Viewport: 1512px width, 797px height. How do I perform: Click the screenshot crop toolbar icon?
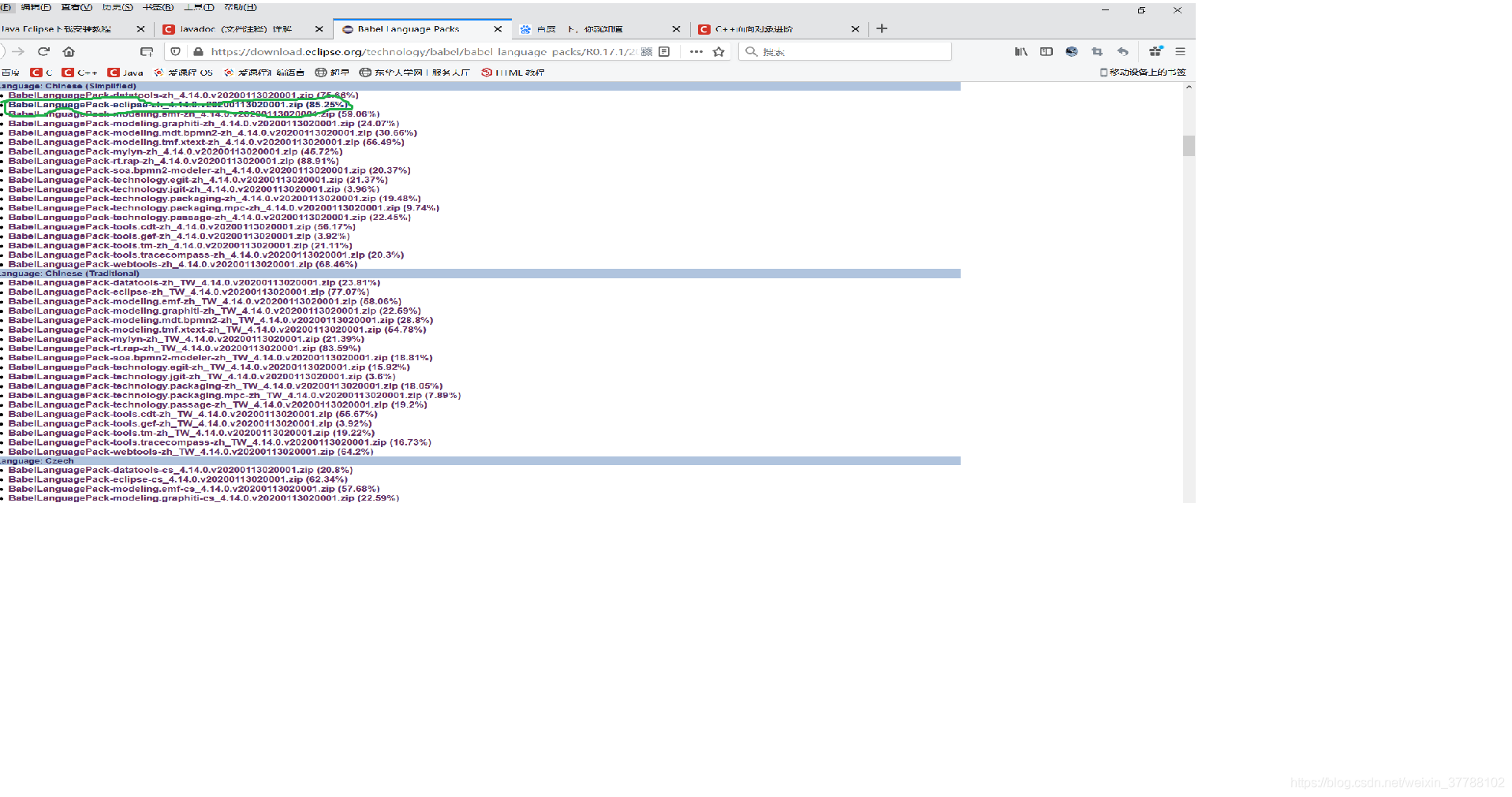tap(1097, 51)
